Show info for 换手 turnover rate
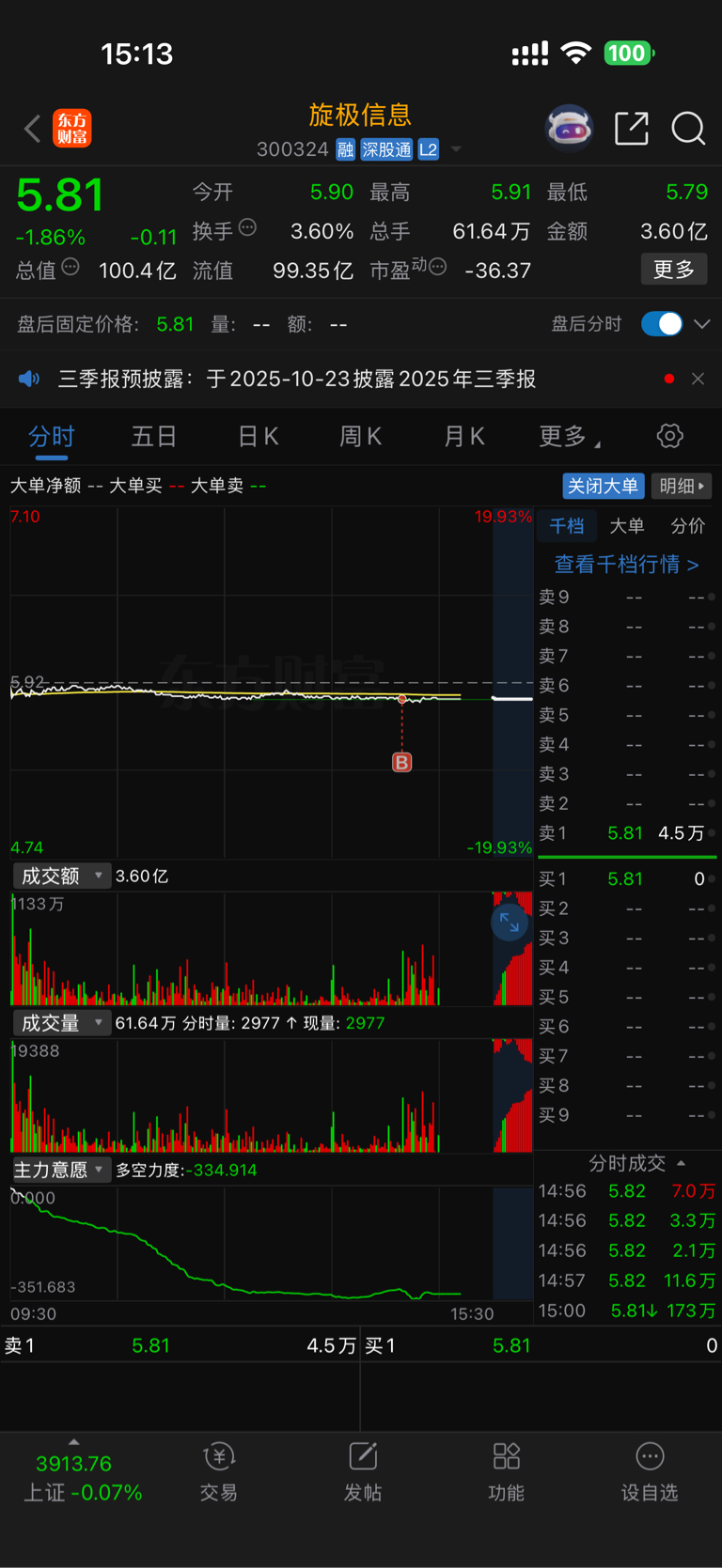Viewport: 722px width, 1568px height. pyautogui.click(x=247, y=226)
